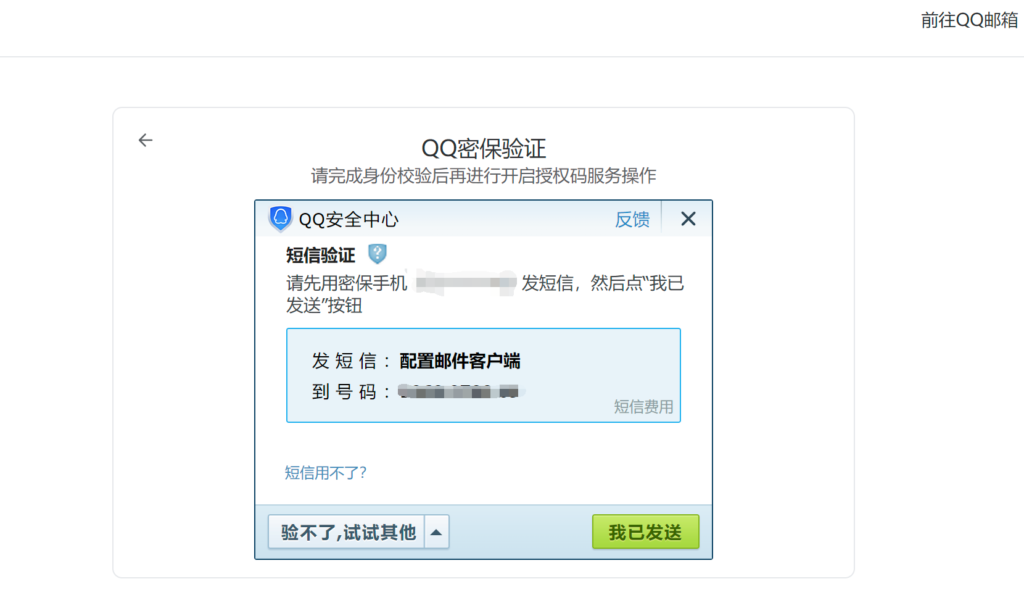Click the 验不了,试试其他 button
Screen dimensions: 1024x592
pyautogui.click(x=347, y=532)
